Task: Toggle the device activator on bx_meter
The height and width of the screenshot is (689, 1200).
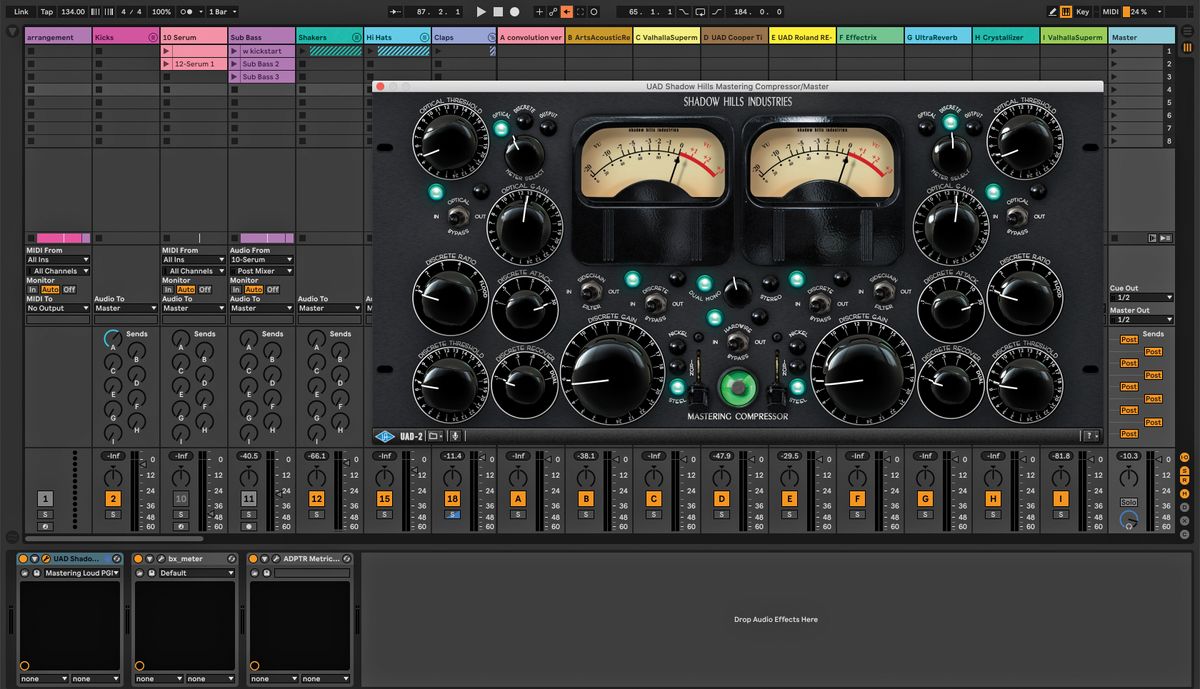Action: [x=137, y=558]
